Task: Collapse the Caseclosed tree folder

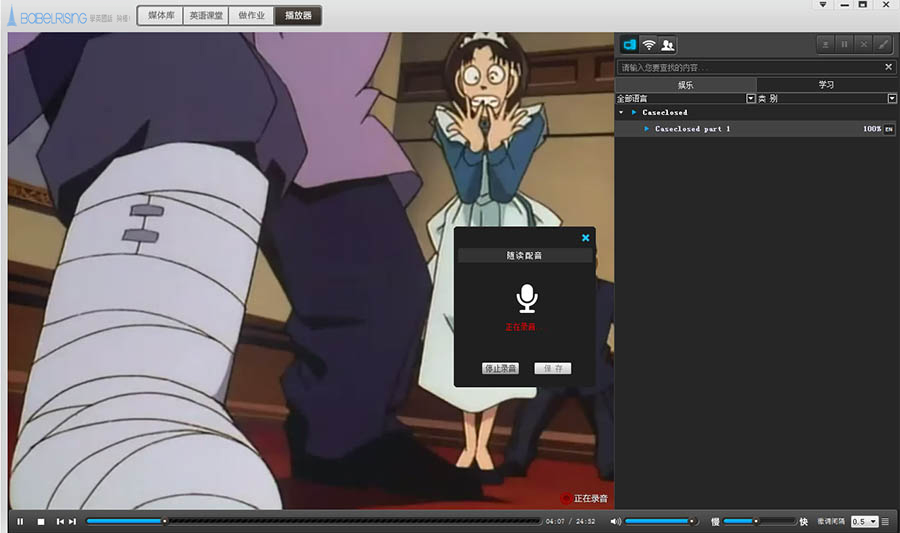Action: (621, 112)
